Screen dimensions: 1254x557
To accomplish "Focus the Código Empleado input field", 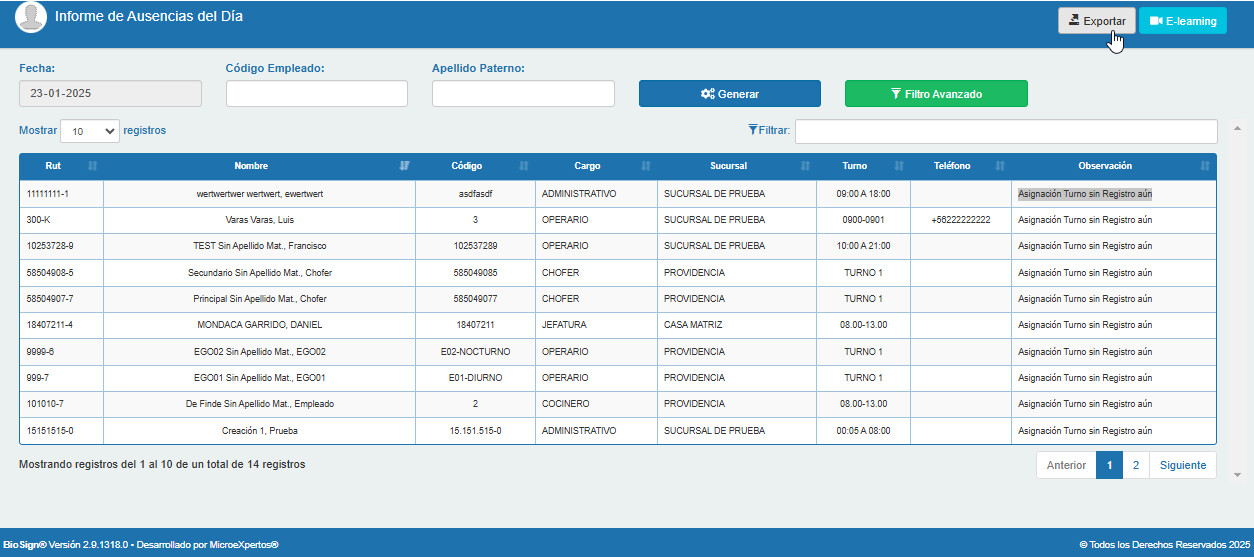I will click(x=317, y=93).
